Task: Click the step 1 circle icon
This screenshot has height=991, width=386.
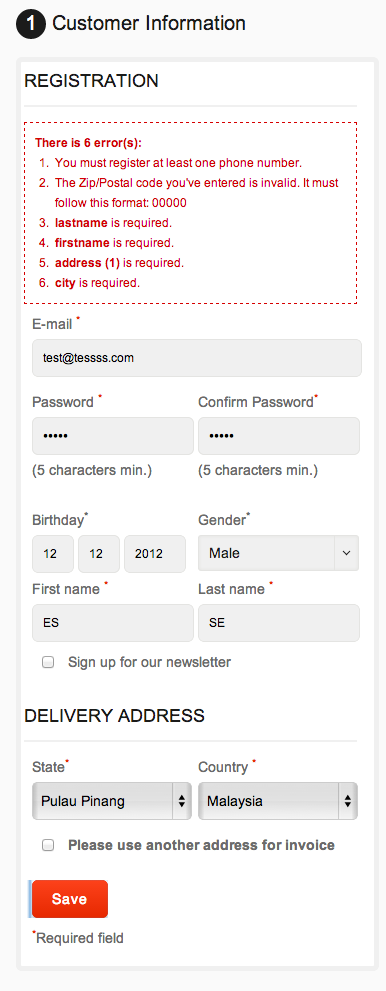Action: pyautogui.click(x=31, y=25)
